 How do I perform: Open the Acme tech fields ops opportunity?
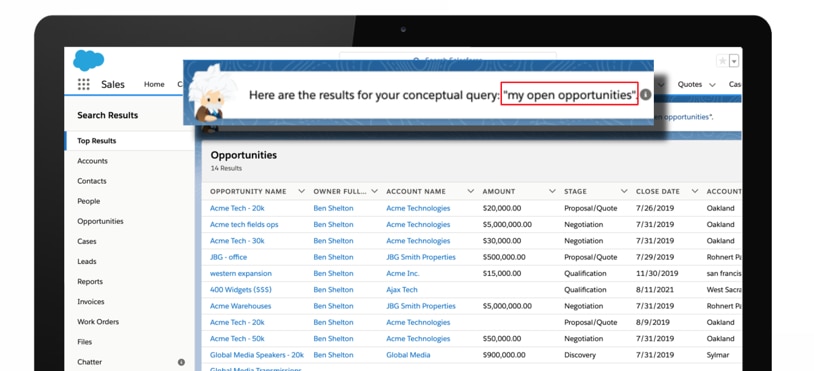coord(244,225)
